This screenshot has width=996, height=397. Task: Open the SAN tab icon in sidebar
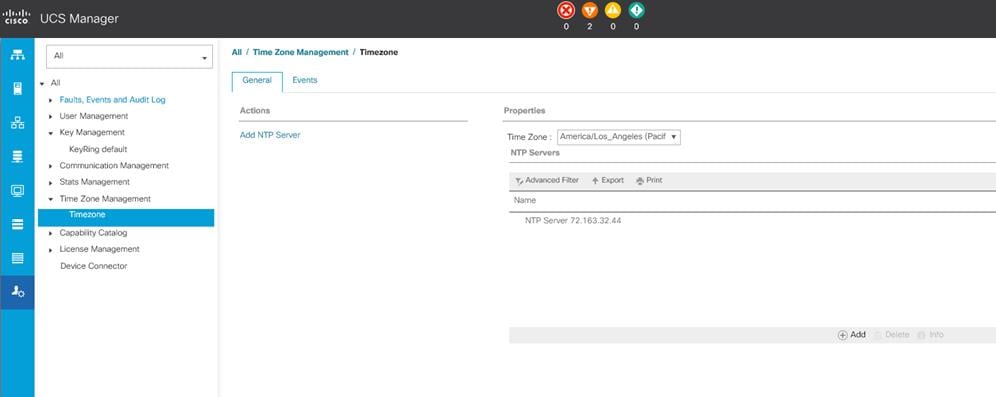(17, 157)
